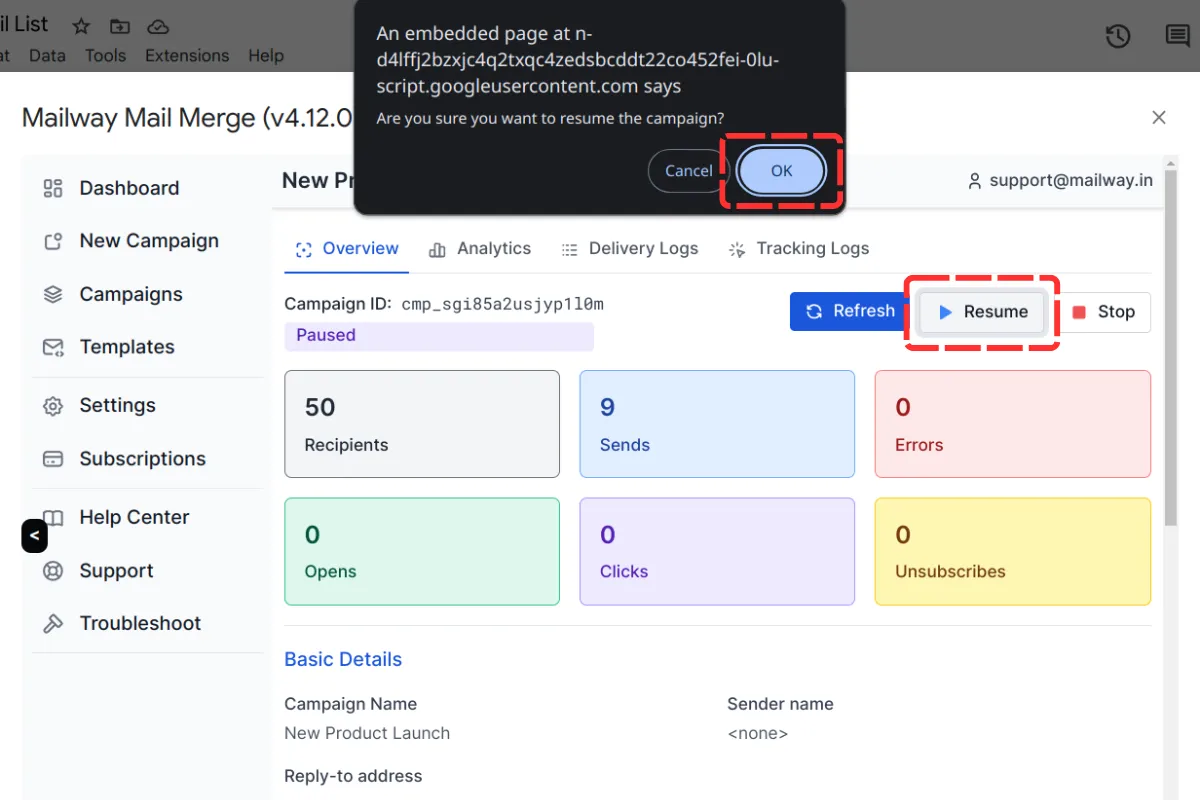Select the Troubleshoot wrench icon

tap(52, 623)
